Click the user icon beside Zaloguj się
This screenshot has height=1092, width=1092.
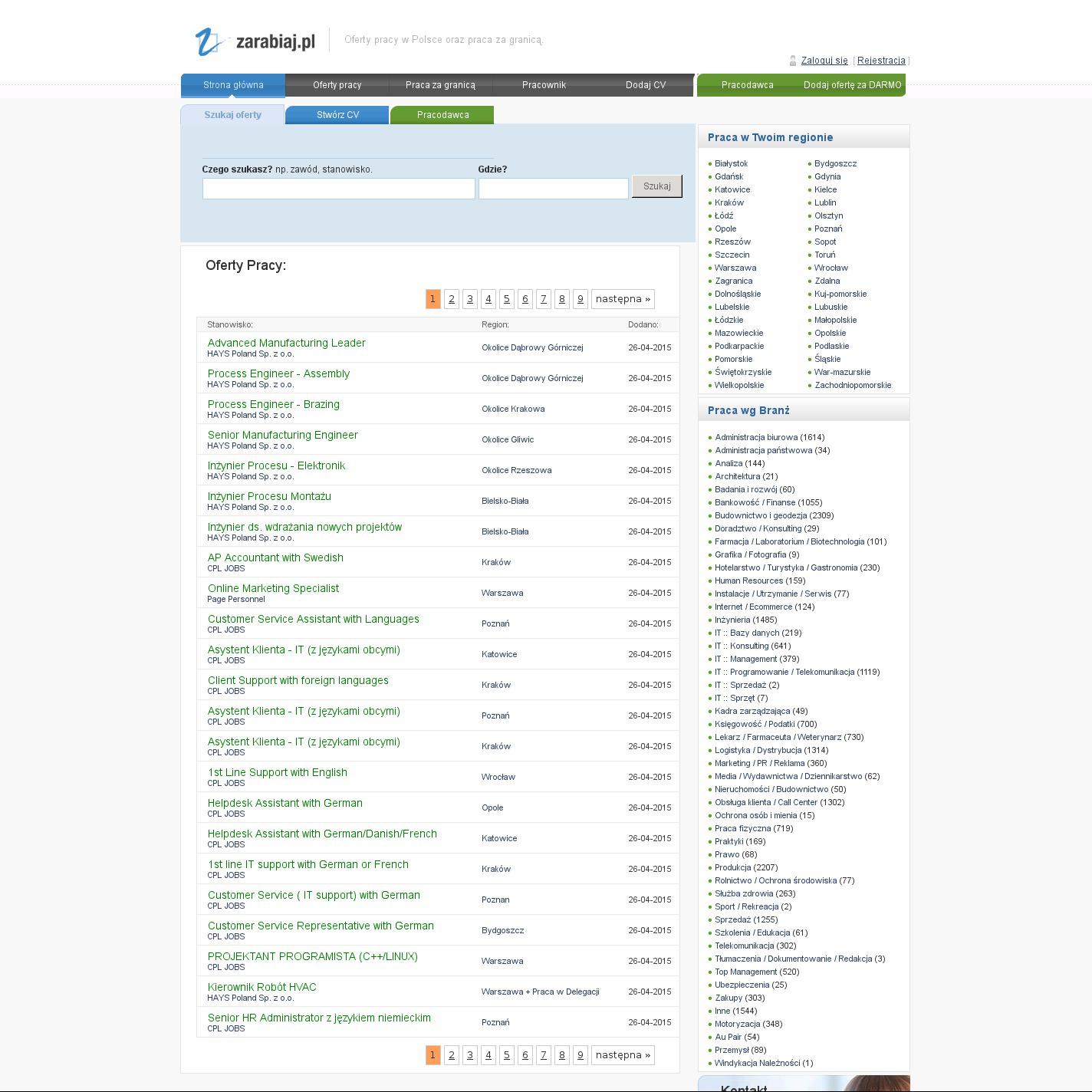[793, 61]
